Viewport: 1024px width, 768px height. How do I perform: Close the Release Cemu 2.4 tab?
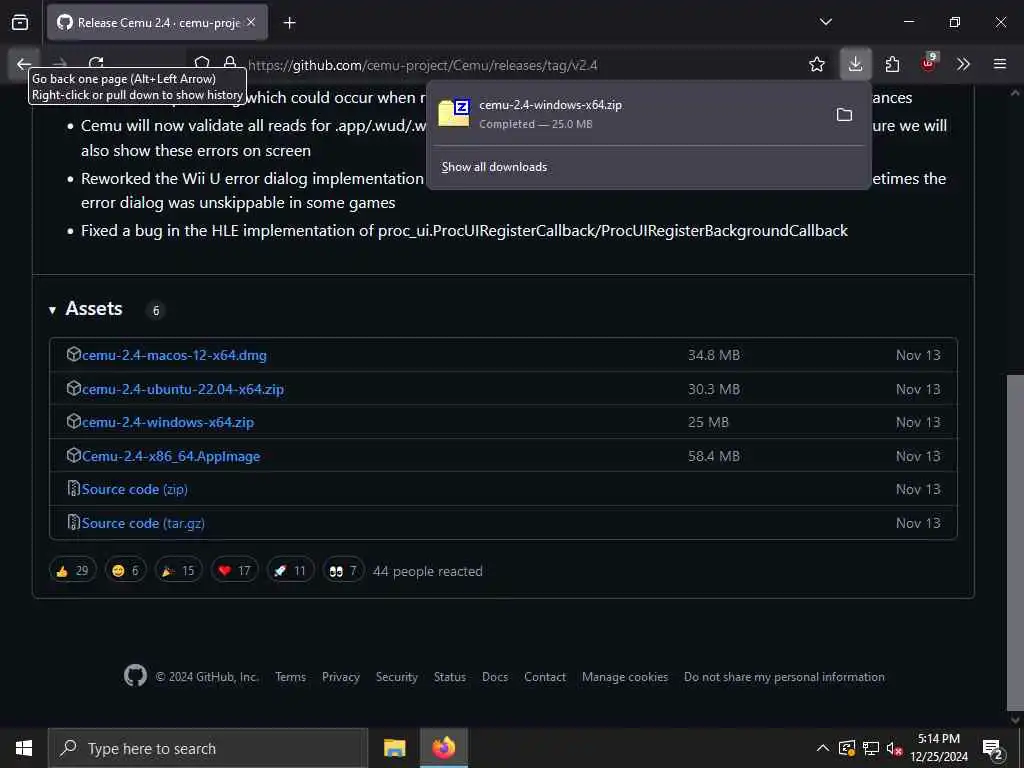pyautogui.click(x=251, y=22)
